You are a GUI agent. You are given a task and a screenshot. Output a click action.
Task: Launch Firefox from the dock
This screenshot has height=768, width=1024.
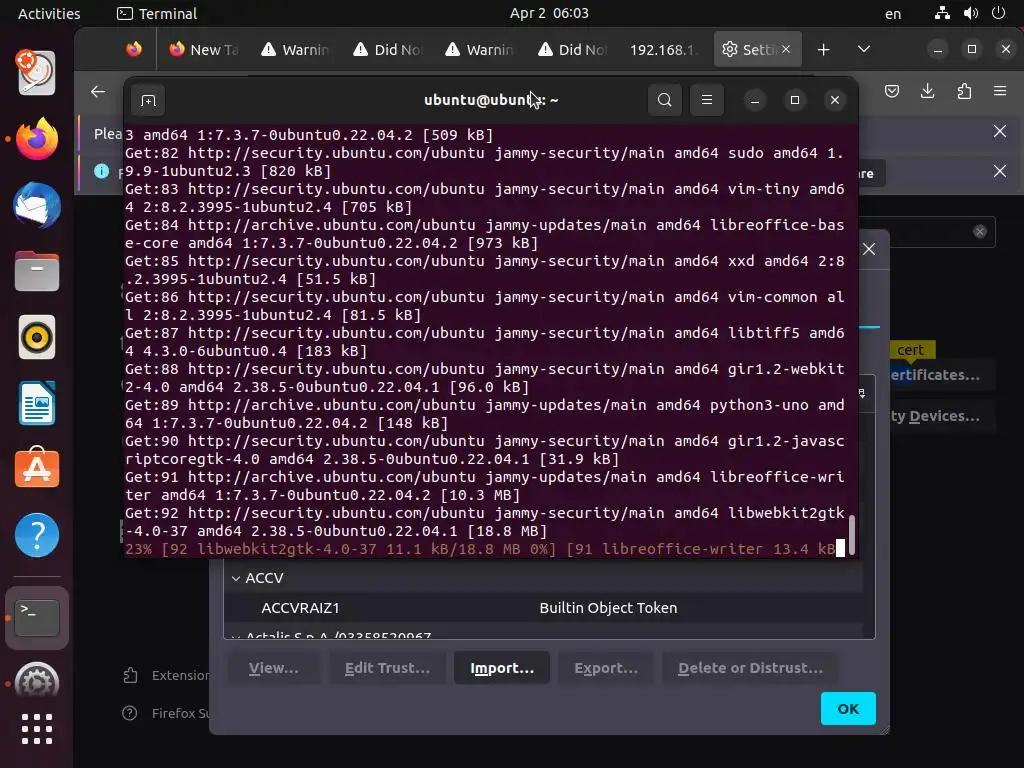[x=37, y=138]
